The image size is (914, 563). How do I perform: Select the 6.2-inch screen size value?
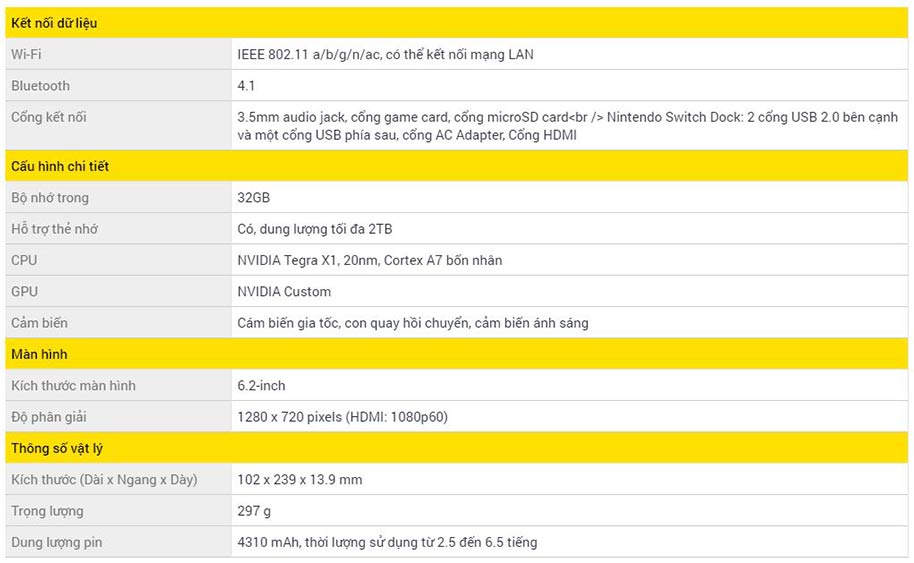[261, 386]
